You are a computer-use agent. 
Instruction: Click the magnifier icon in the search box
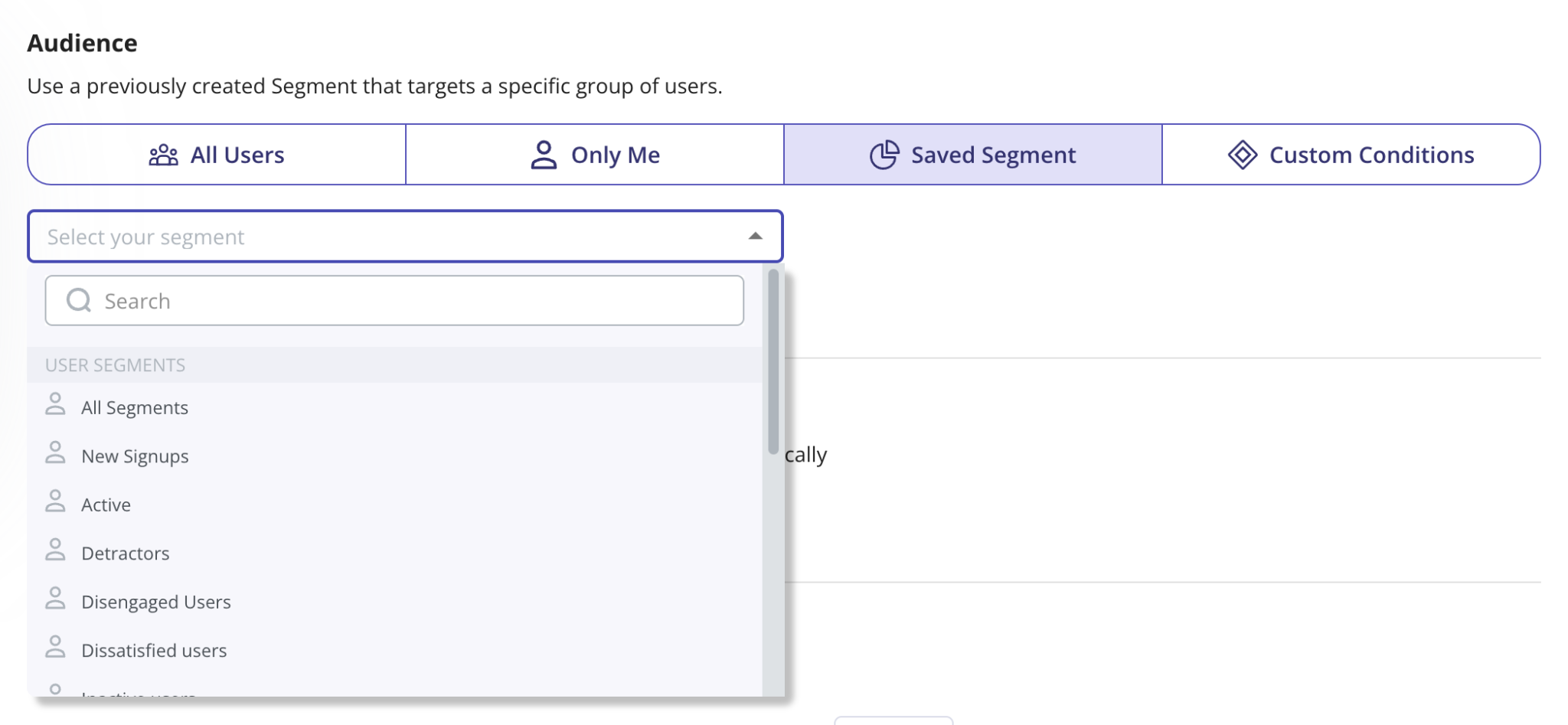(x=78, y=300)
